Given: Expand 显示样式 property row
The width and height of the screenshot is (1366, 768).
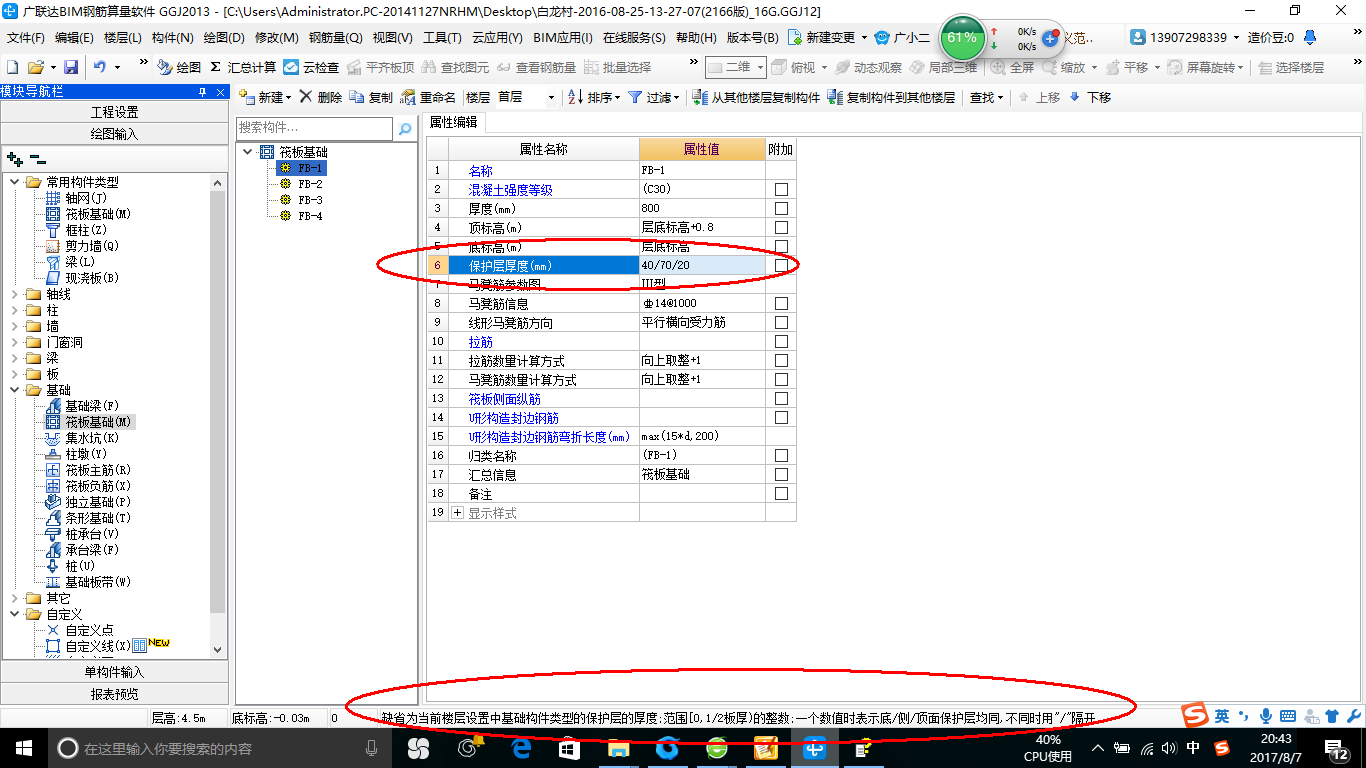Looking at the screenshot, I should point(458,513).
